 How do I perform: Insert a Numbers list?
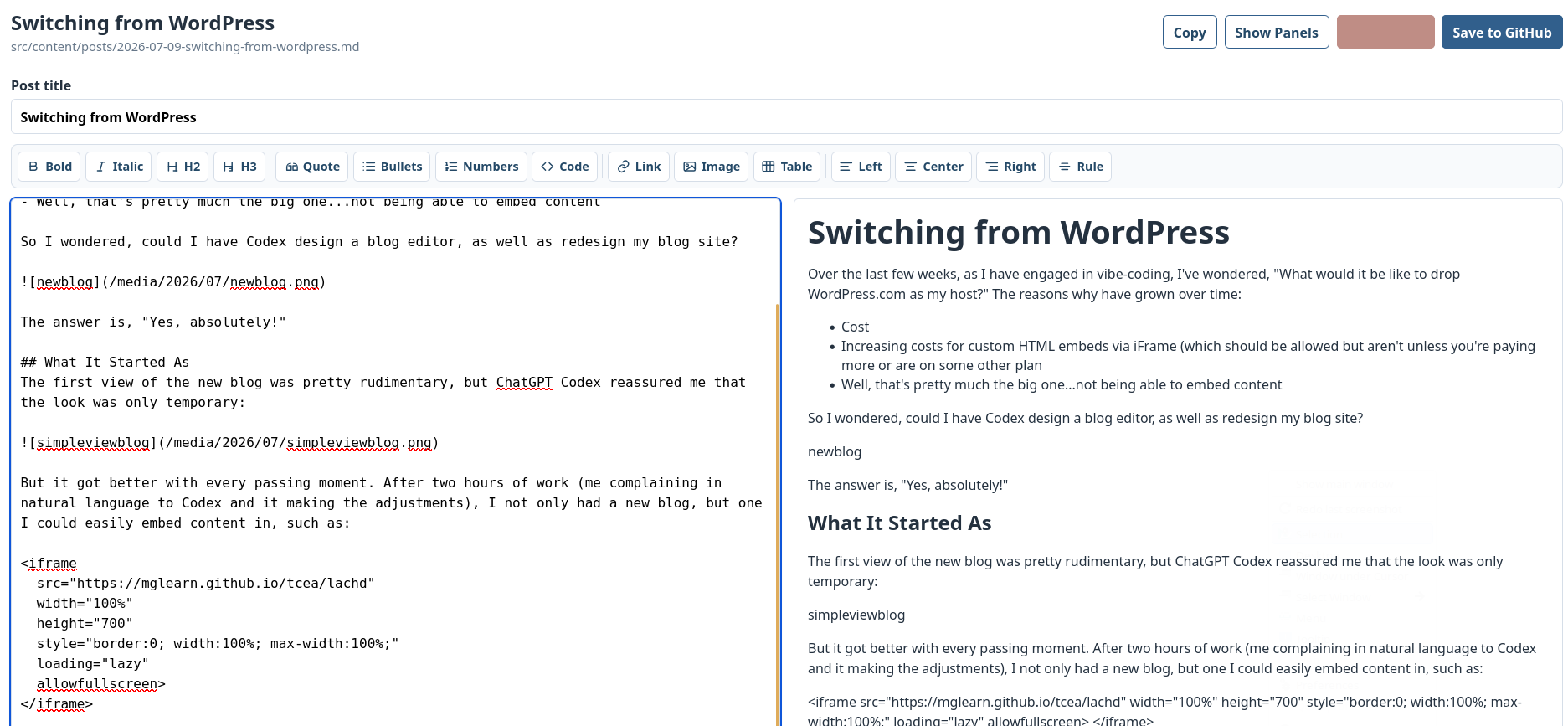481,167
